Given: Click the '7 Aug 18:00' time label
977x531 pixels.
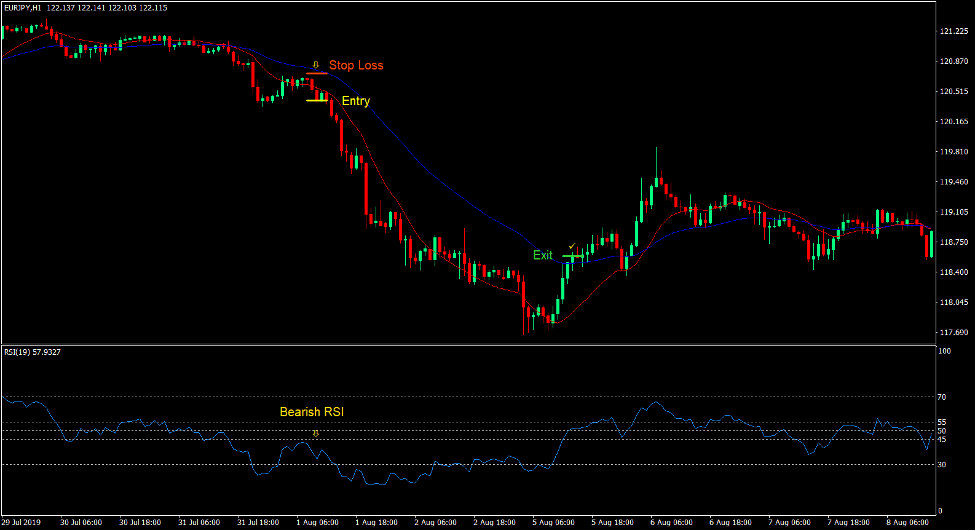Looking at the screenshot, I should (x=849, y=522).
